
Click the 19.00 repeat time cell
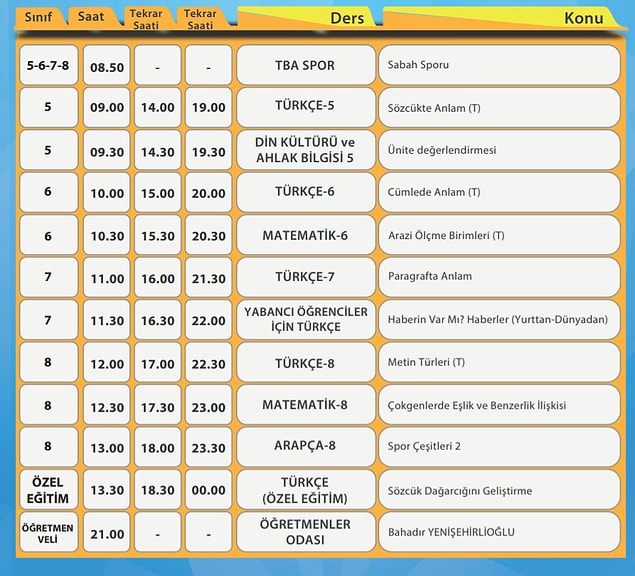(x=209, y=107)
